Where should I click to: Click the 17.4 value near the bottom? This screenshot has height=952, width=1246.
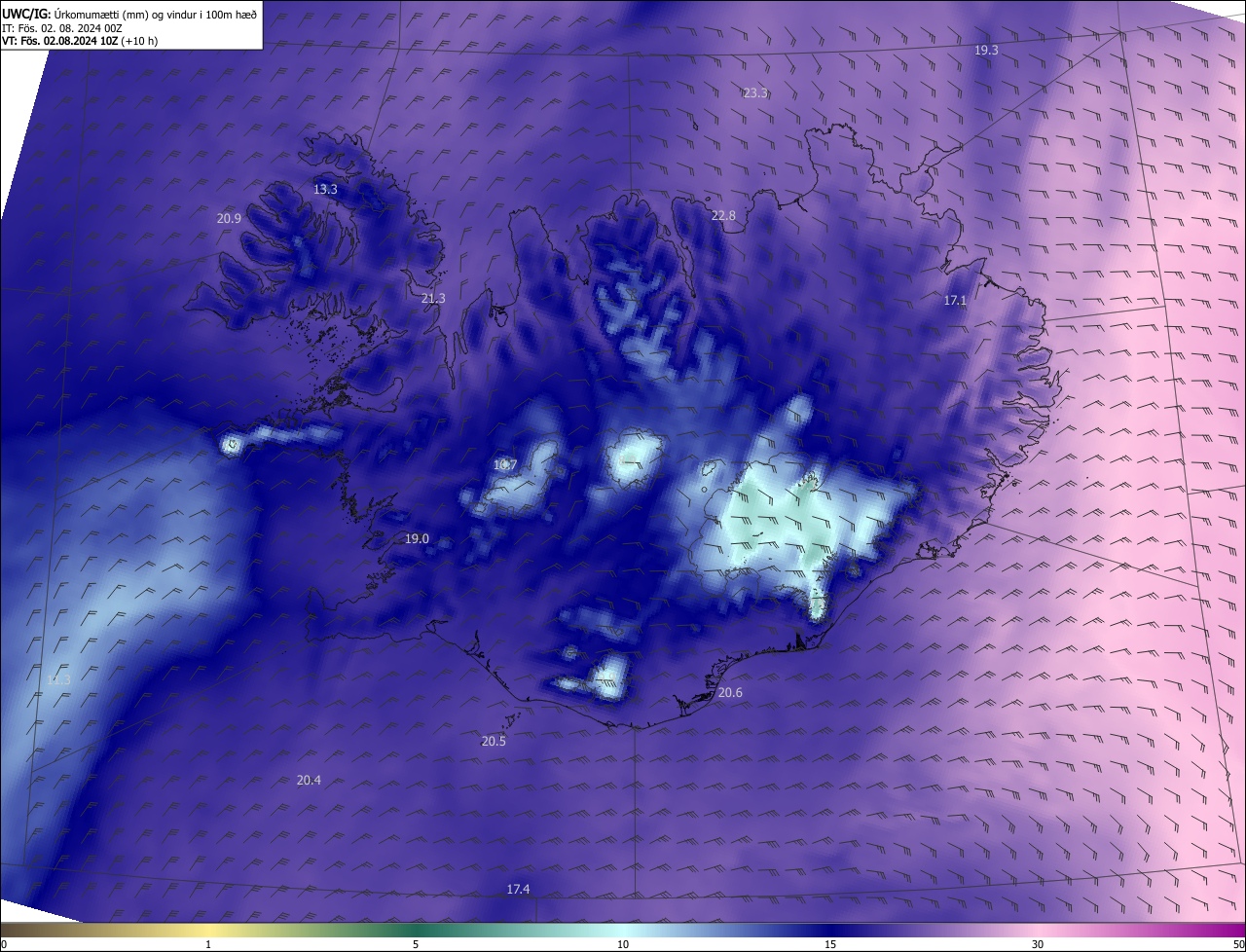click(518, 889)
